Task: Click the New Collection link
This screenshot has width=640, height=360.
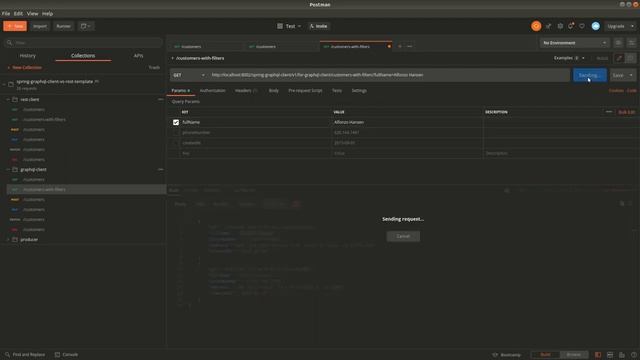Action: tap(24, 67)
